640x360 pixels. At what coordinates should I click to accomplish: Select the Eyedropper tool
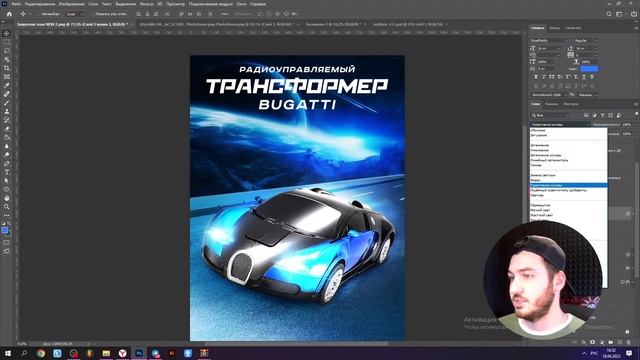click(7, 85)
